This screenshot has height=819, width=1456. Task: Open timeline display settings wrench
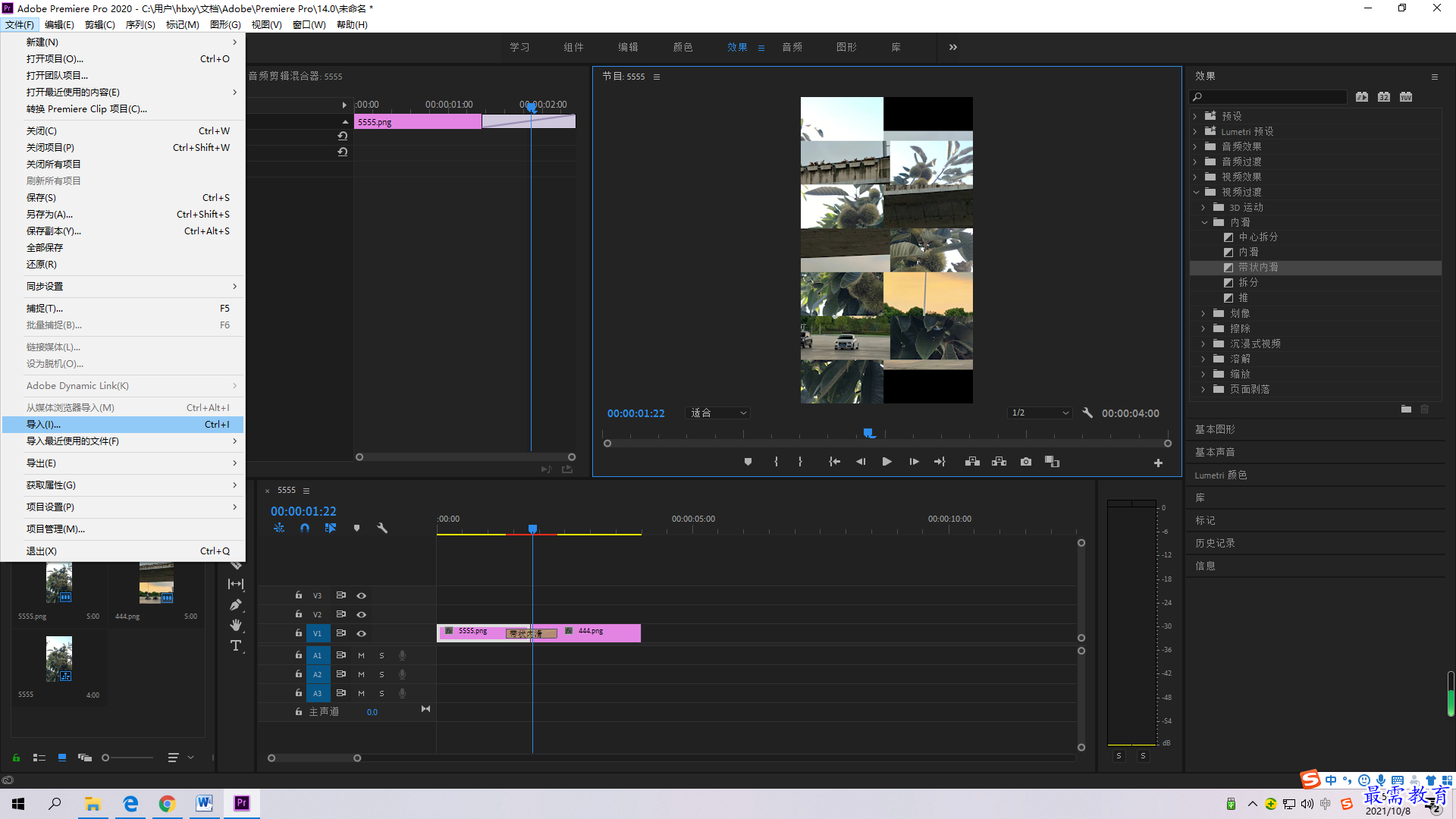click(x=382, y=528)
